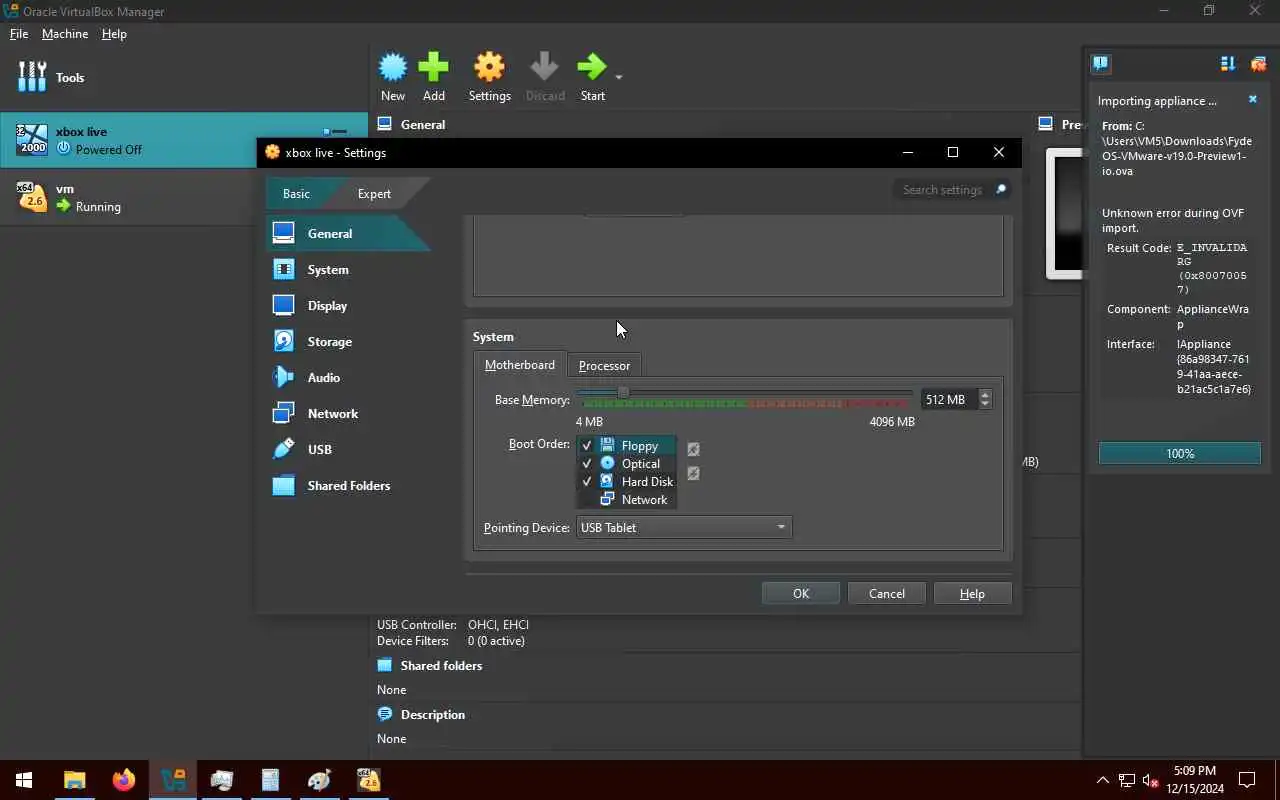Decrease Base Memory with down stepper
The height and width of the screenshot is (800, 1280).
[x=985, y=404]
